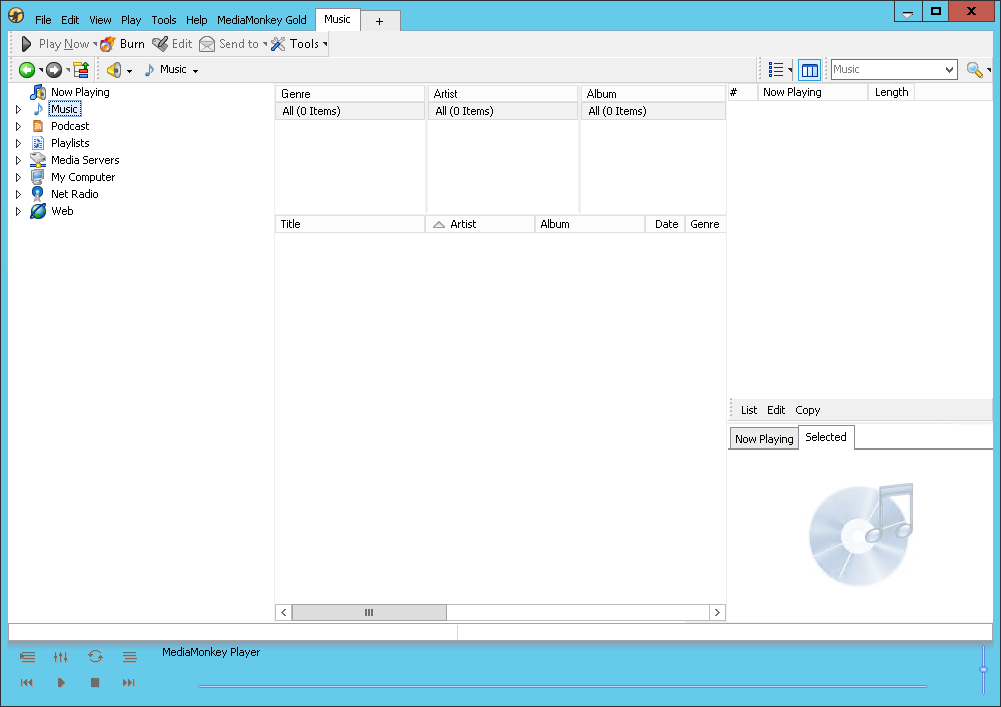Select the Net Radio tree node
The image size is (1001, 707).
[75, 194]
